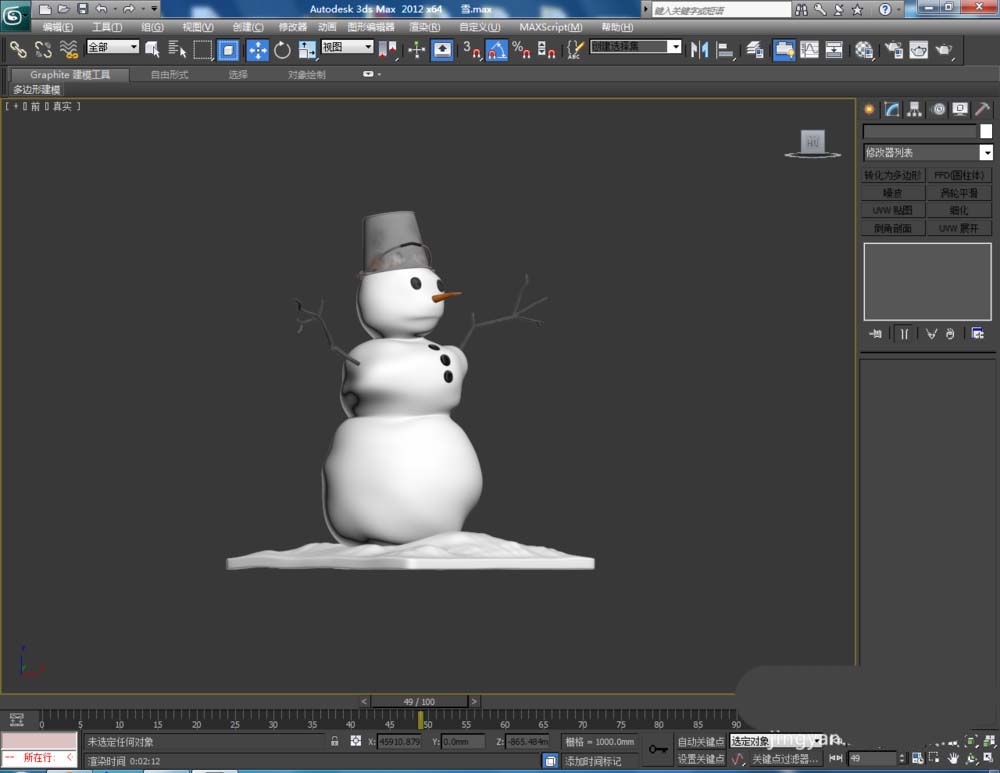Click the 设置关键点 set key button

[700, 758]
